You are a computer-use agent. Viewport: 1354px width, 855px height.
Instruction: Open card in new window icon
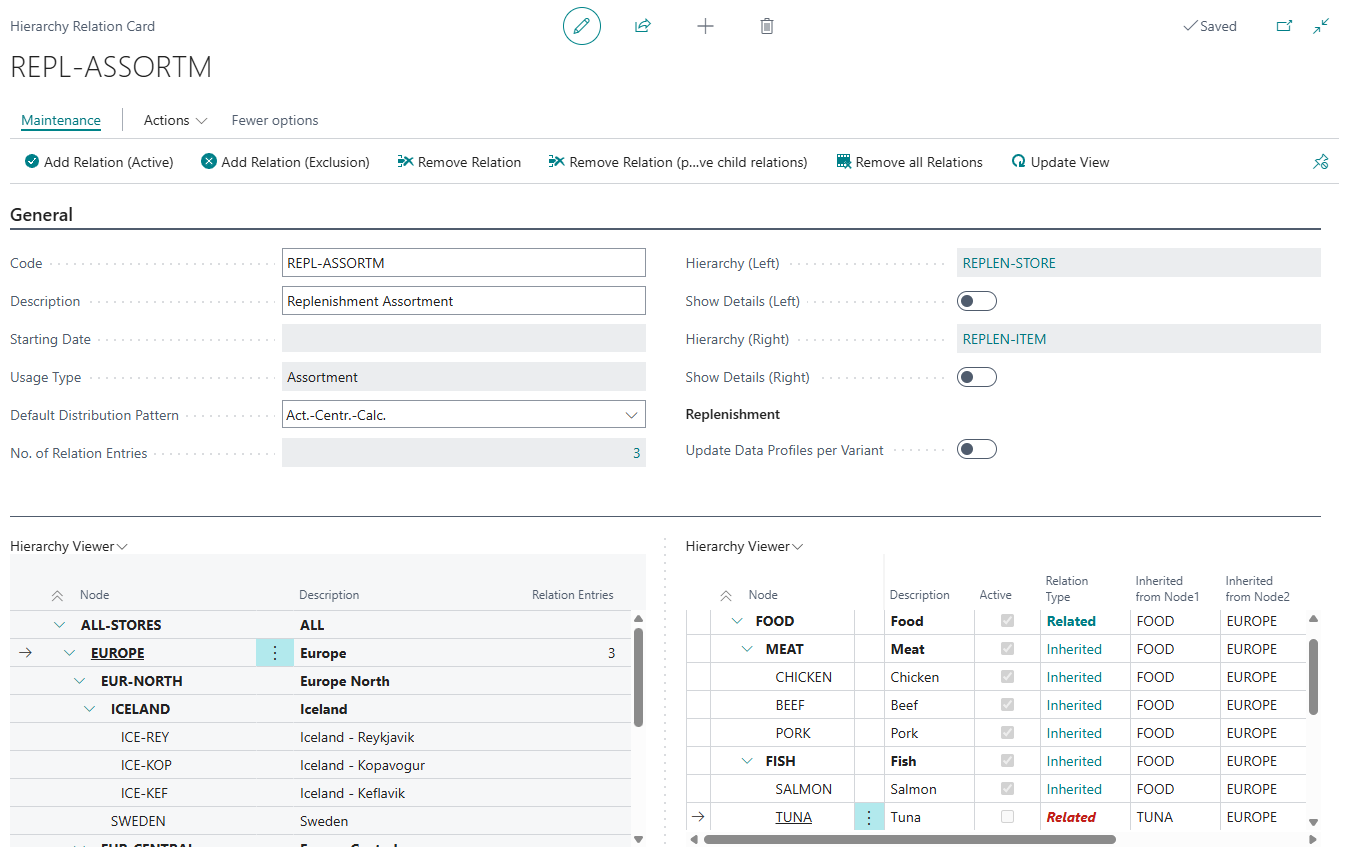1284,26
